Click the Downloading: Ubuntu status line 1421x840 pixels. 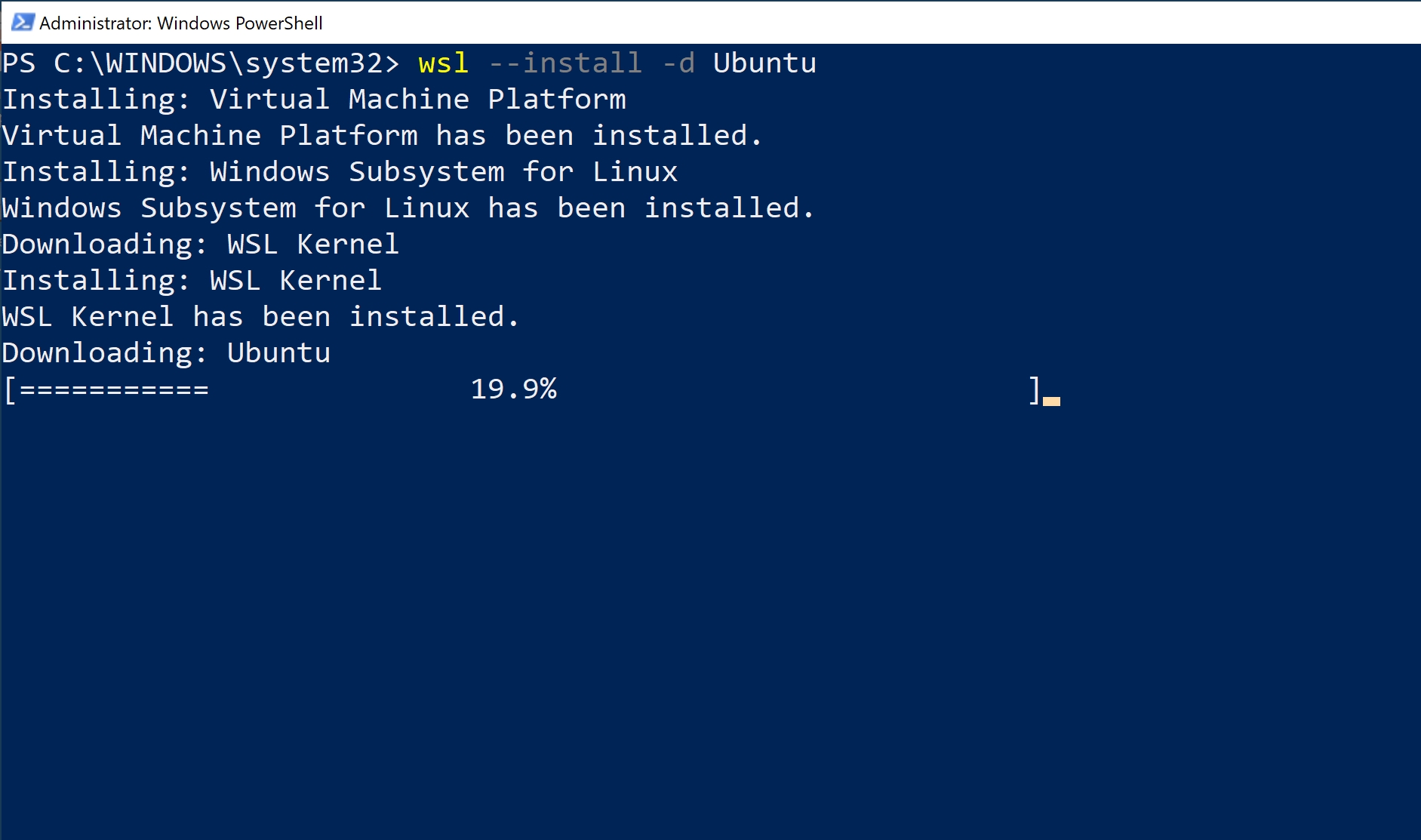click(166, 352)
